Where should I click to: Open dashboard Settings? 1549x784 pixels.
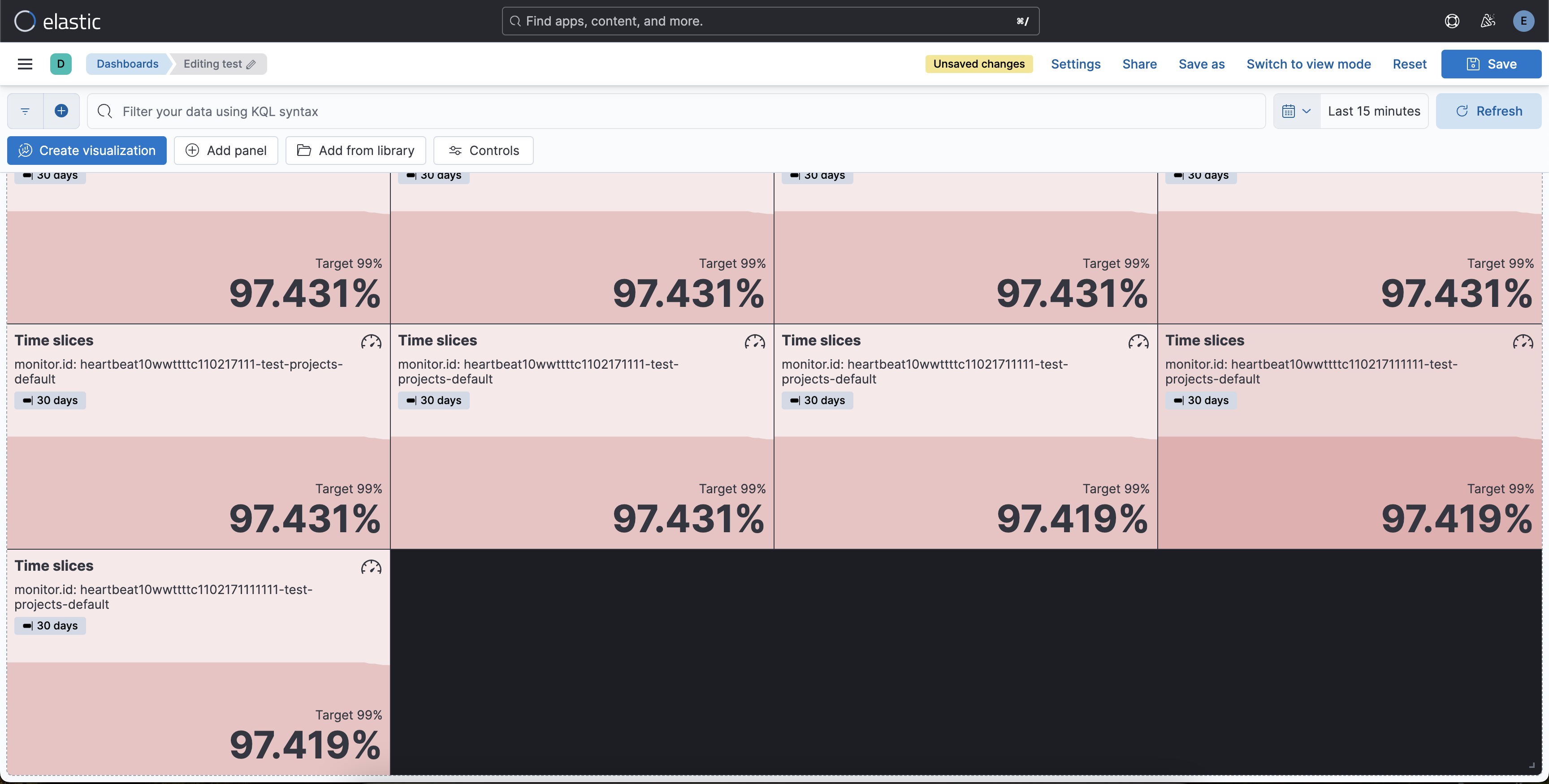tap(1075, 64)
